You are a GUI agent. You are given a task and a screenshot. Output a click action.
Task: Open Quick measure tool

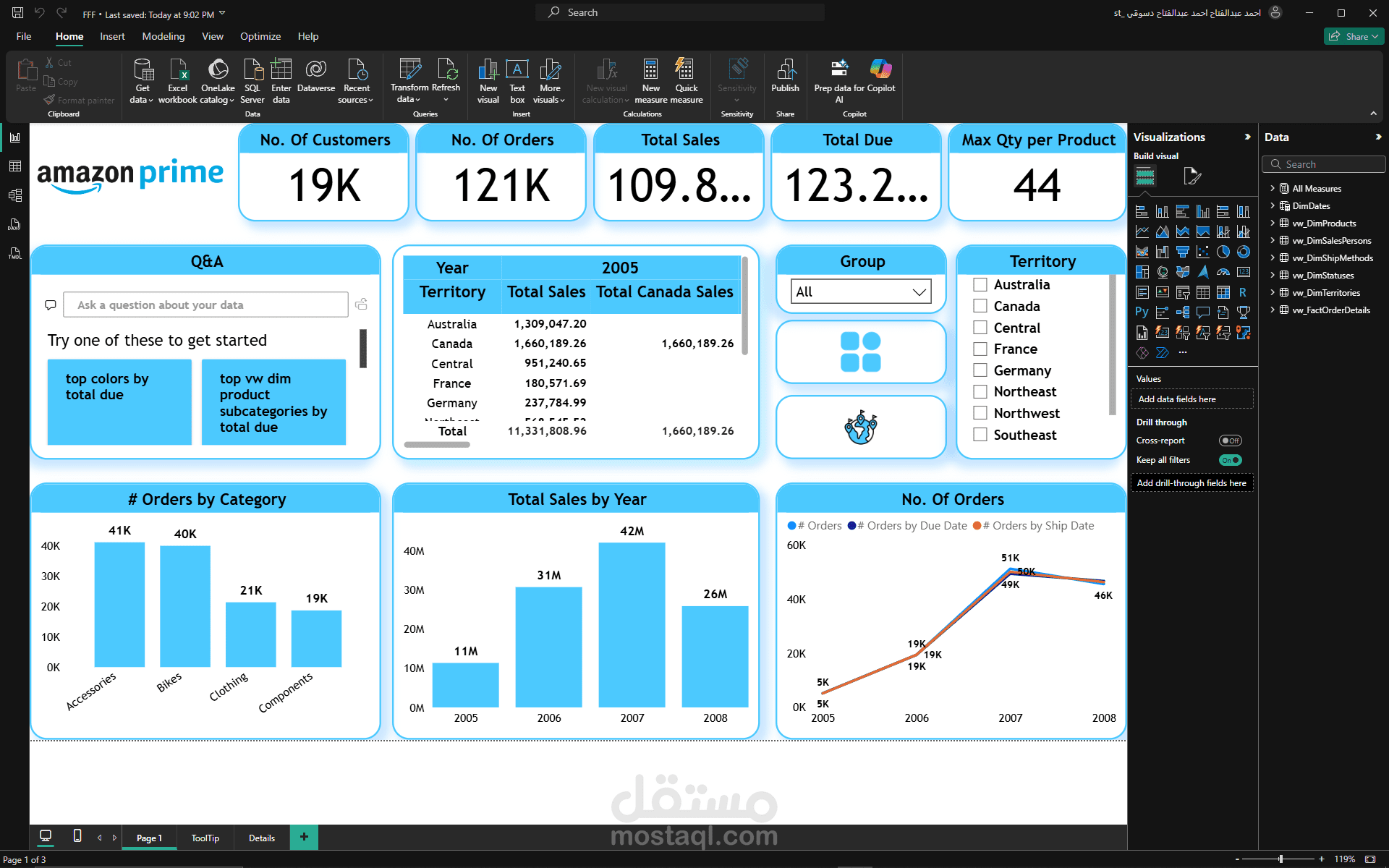pos(686,70)
